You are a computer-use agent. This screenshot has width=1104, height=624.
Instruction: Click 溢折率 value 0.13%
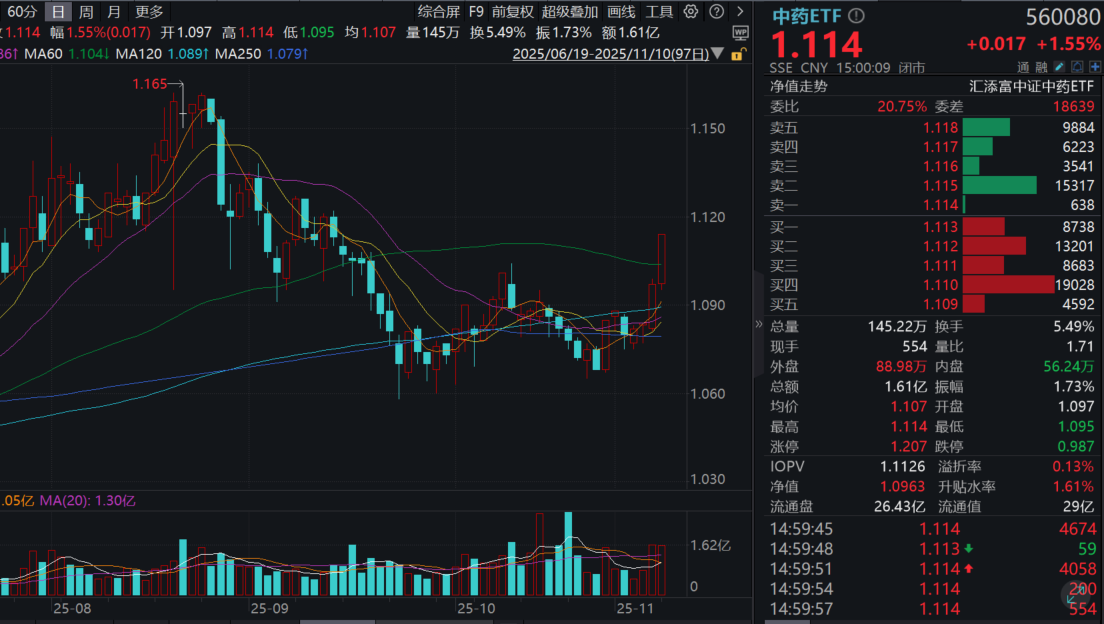1073,466
